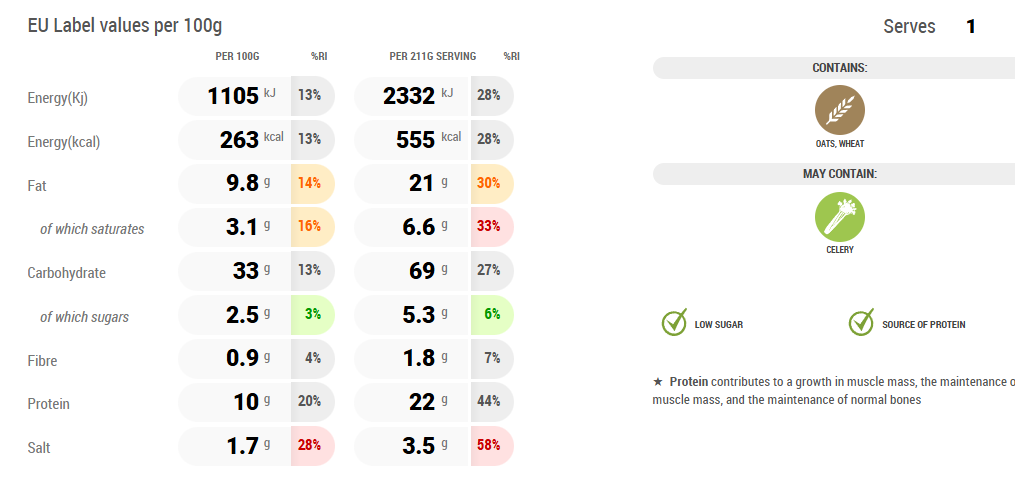Click the red 58% salt serving badge
This screenshot has height=499, width=1023.
pyautogui.click(x=489, y=446)
